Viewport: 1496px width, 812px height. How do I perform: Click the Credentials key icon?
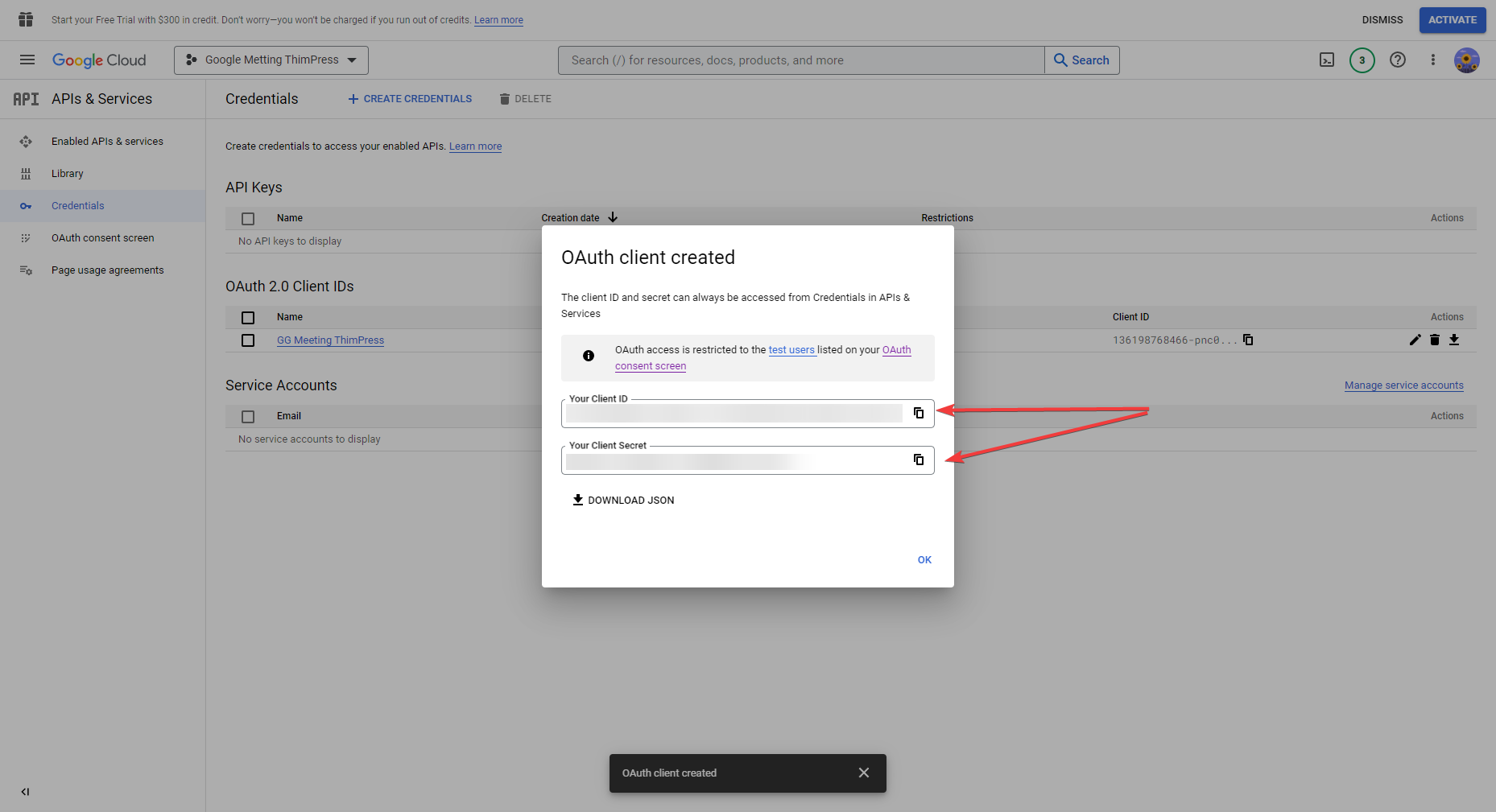click(26, 206)
